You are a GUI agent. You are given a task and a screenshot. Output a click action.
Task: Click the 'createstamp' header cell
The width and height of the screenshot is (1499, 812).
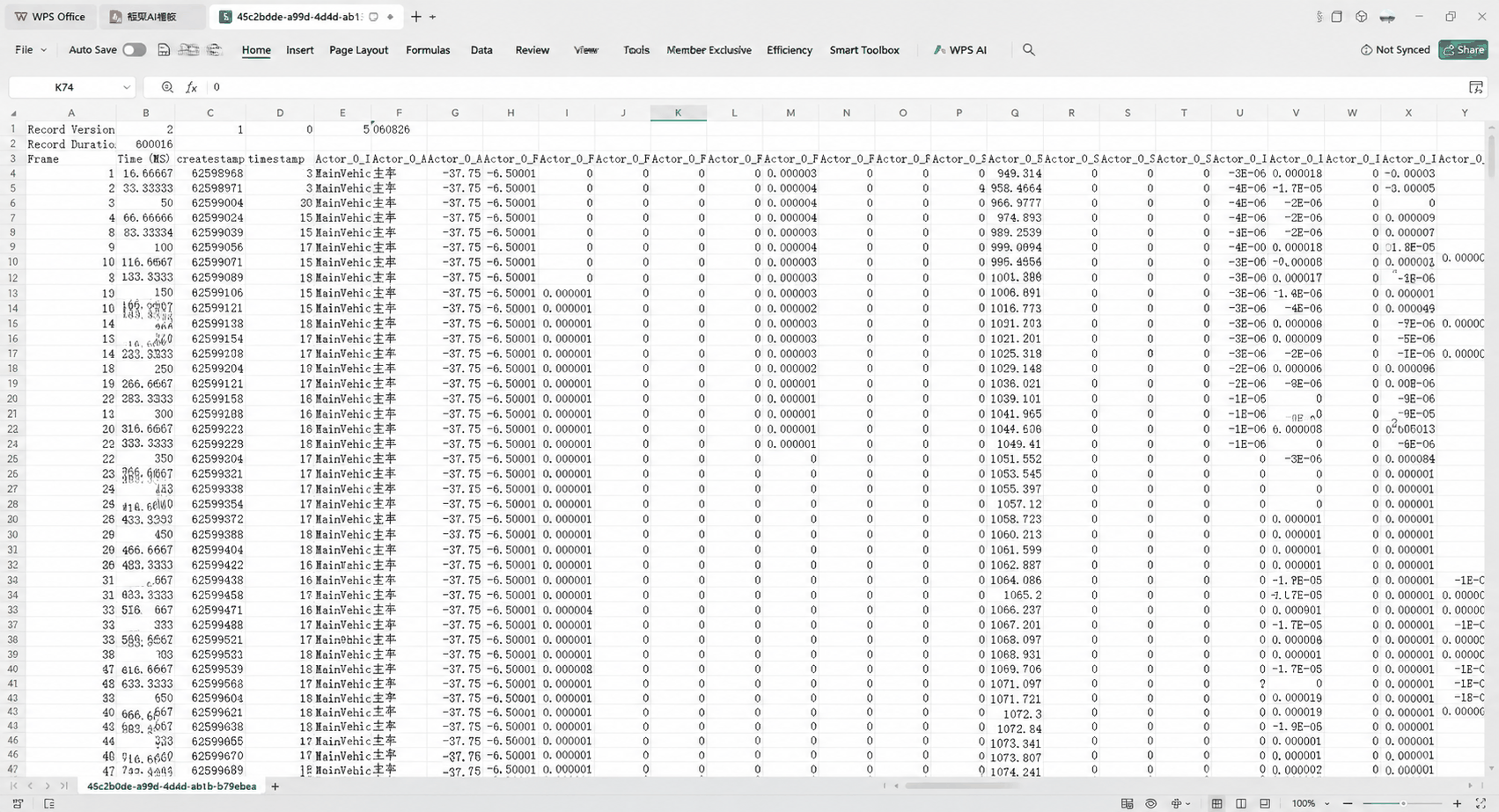click(210, 159)
